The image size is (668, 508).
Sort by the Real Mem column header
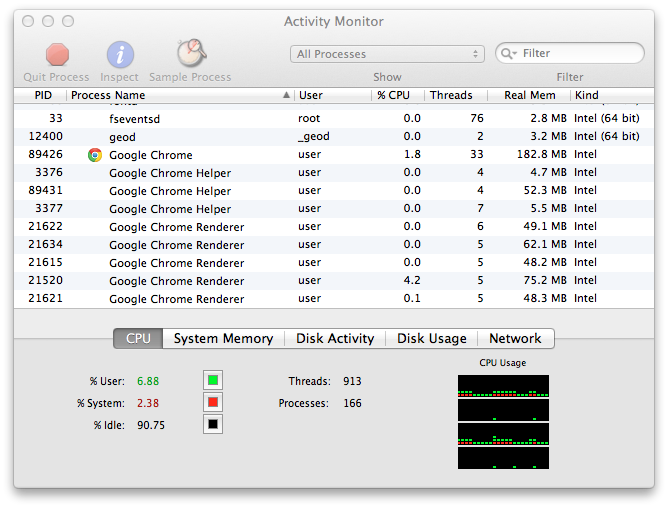pos(530,95)
